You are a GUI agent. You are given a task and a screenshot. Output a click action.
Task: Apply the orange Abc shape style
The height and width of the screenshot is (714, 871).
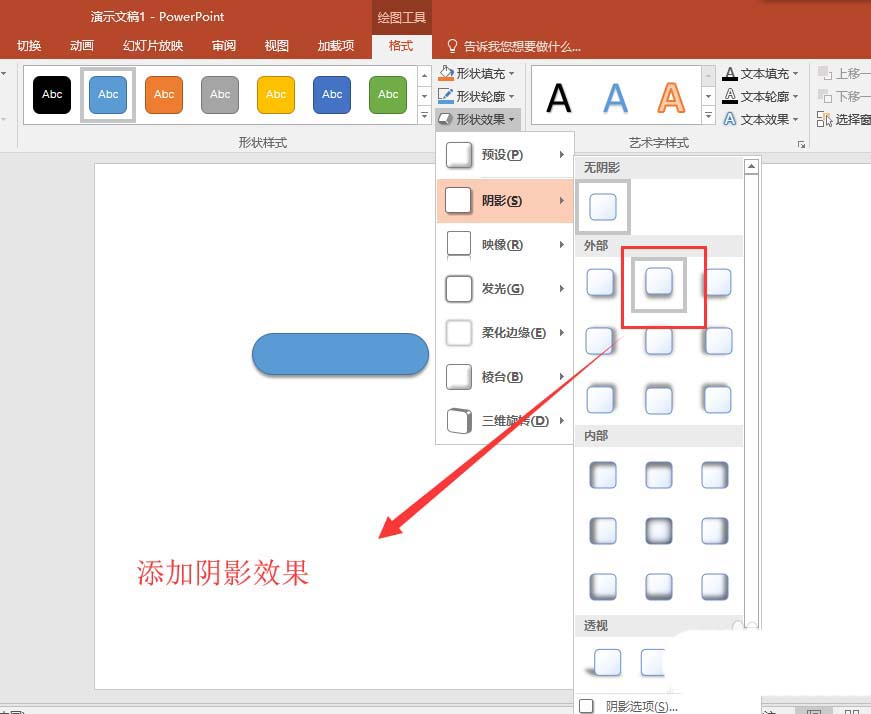tap(164, 95)
